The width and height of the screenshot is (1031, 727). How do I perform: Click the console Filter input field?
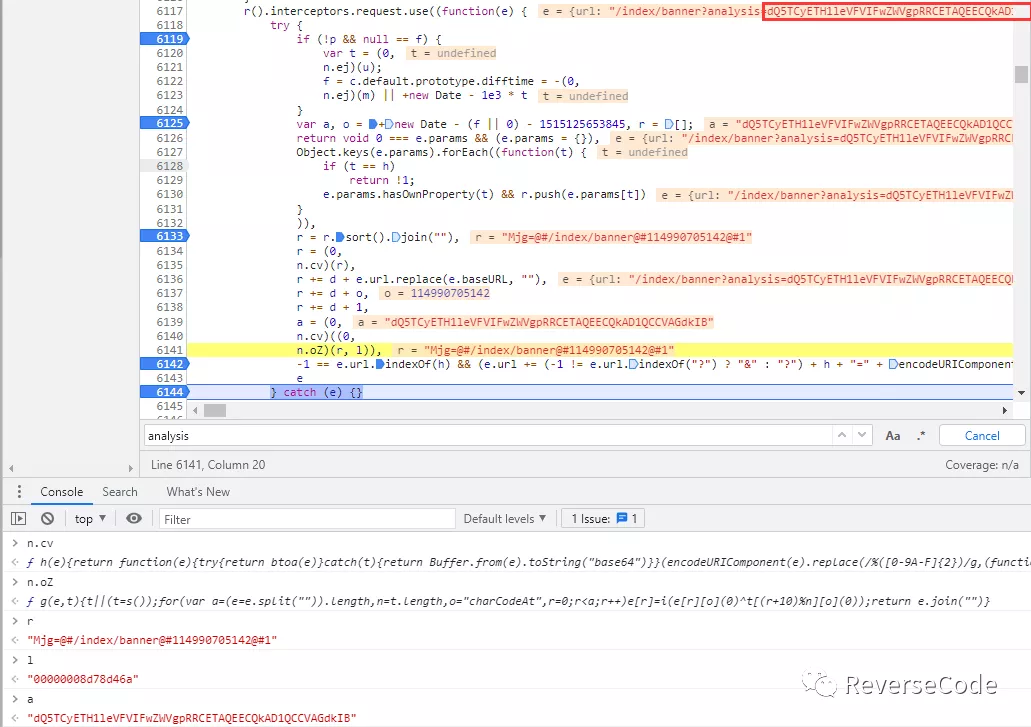(x=307, y=519)
